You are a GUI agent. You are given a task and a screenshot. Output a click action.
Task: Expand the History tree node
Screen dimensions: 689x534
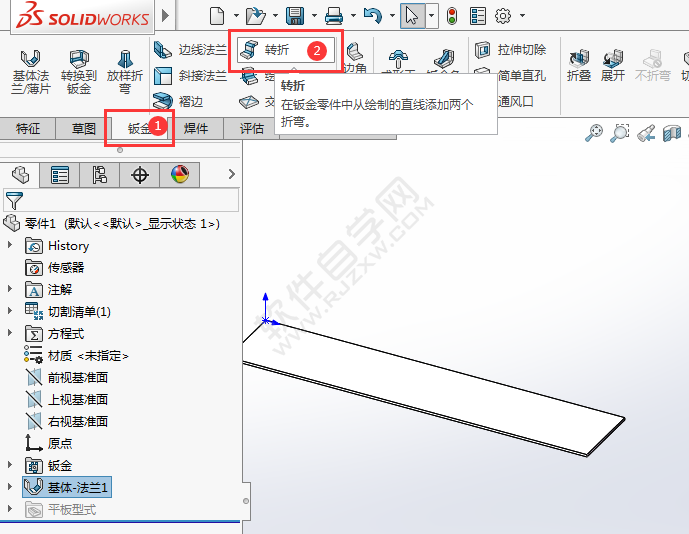coord(11,246)
